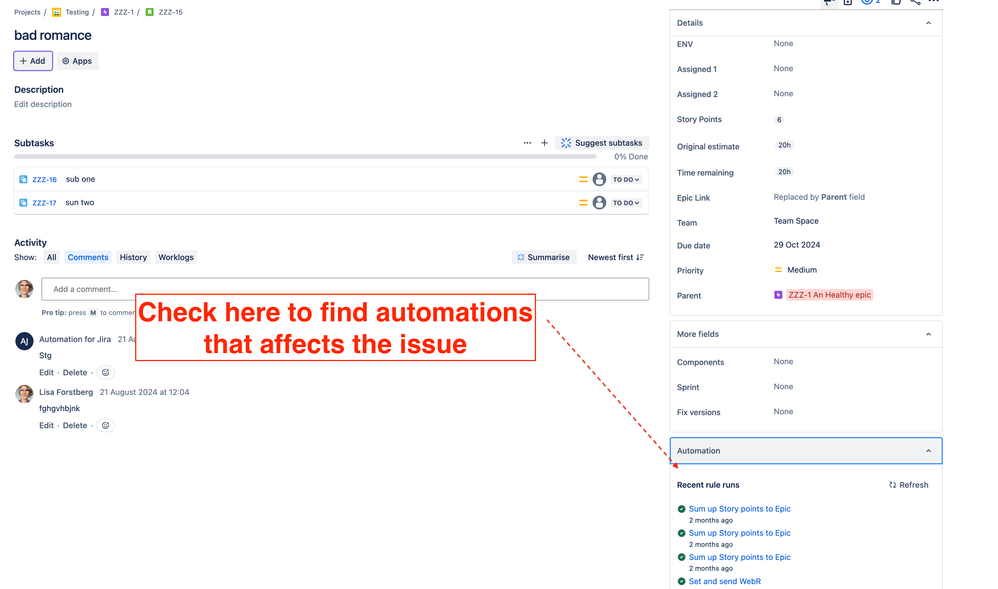Image resolution: width=998 pixels, height=589 pixels.
Task: Open the TO DO status dropdown for ZZZ-16
Action: pos(626,180)
